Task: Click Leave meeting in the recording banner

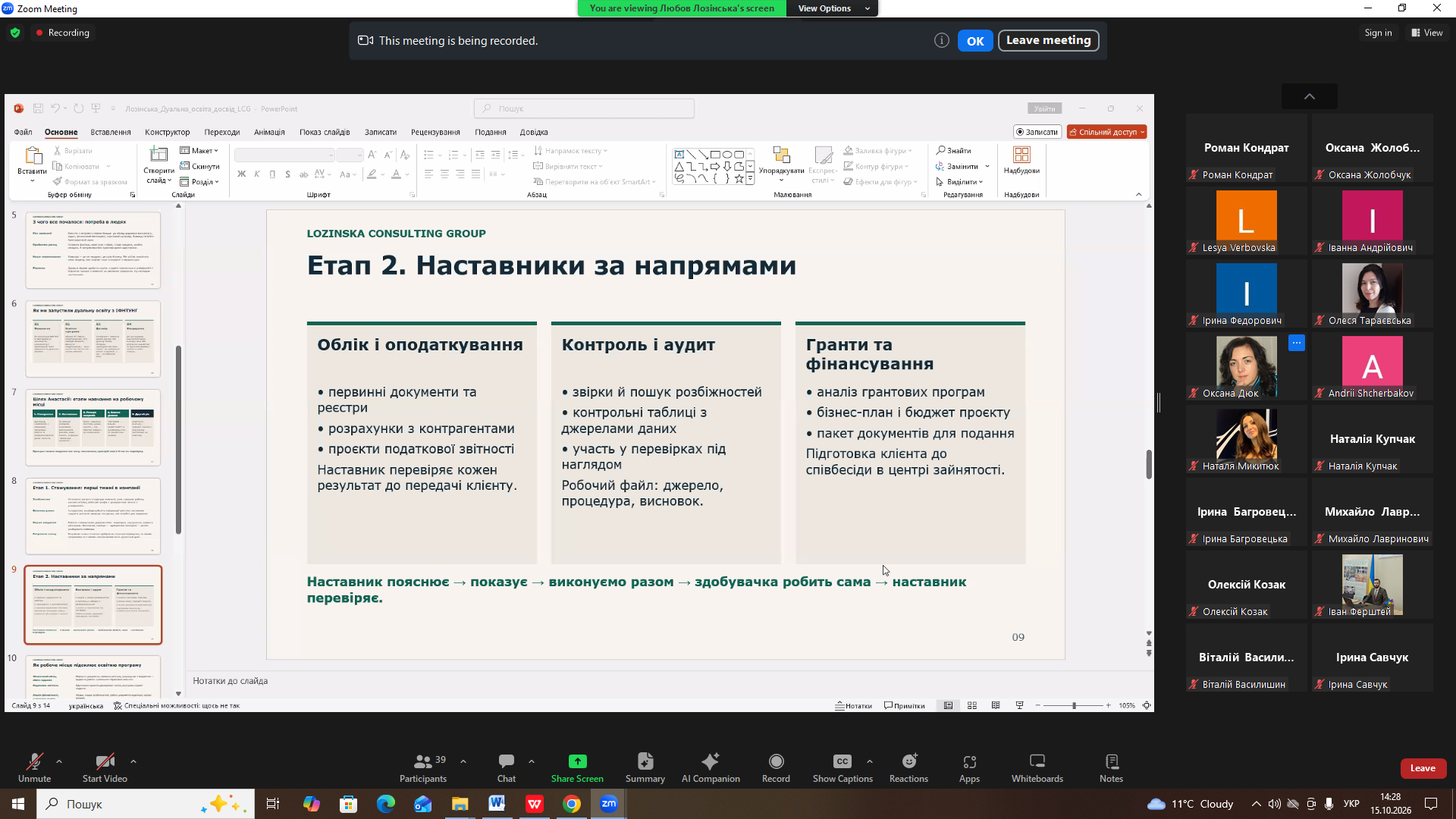Action: [x=1048, y=40]
